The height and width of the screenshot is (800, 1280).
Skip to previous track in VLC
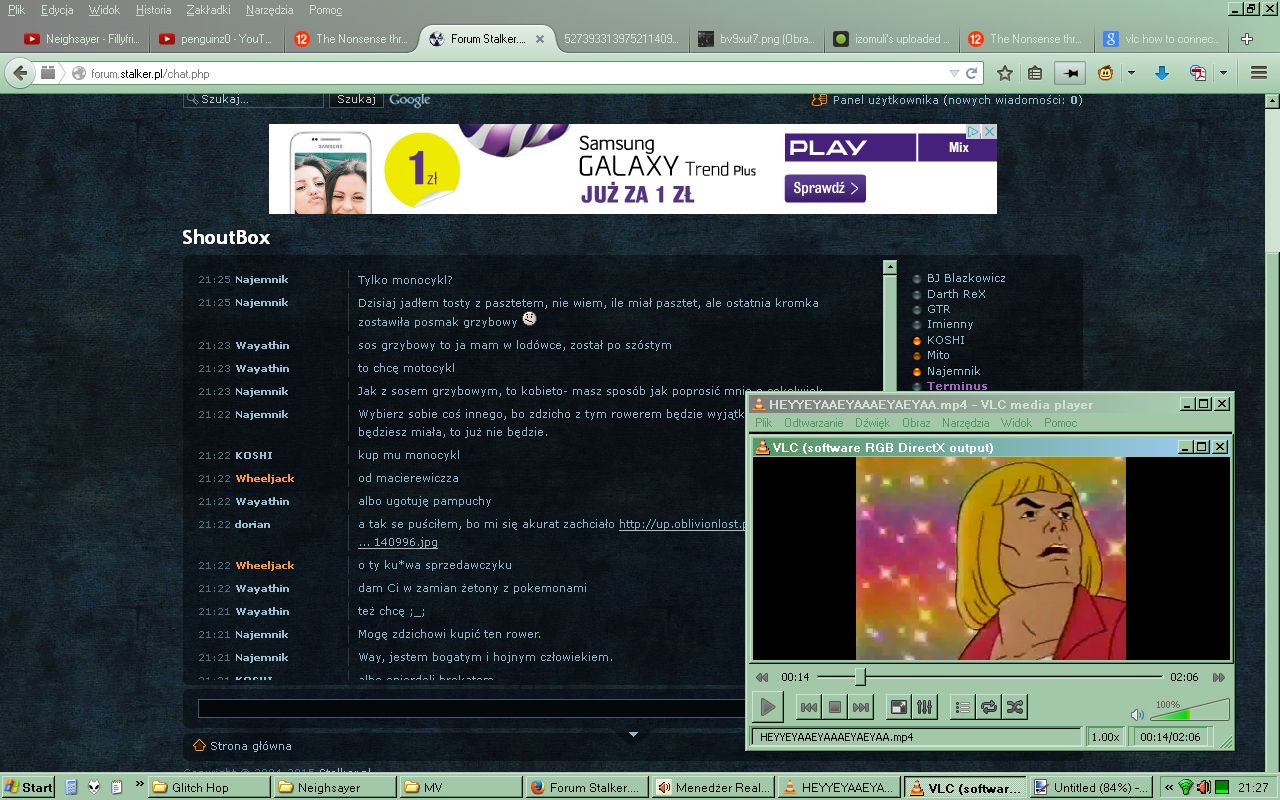(808, 707)
